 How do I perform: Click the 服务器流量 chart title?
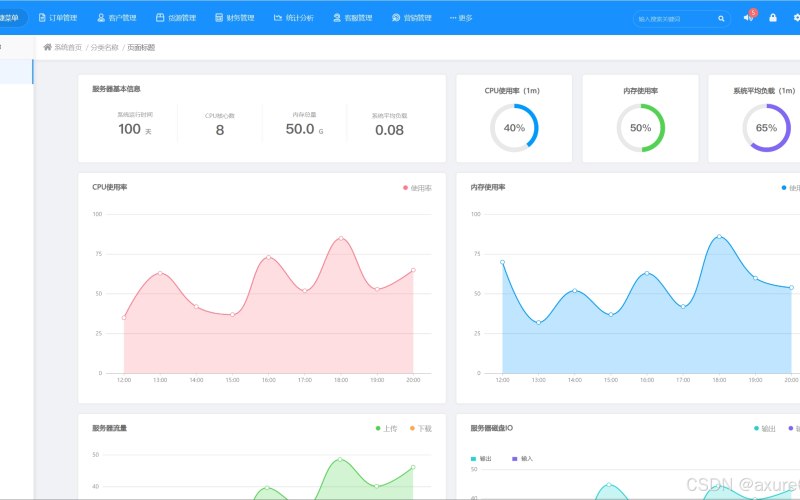click(x=109, y=428)
